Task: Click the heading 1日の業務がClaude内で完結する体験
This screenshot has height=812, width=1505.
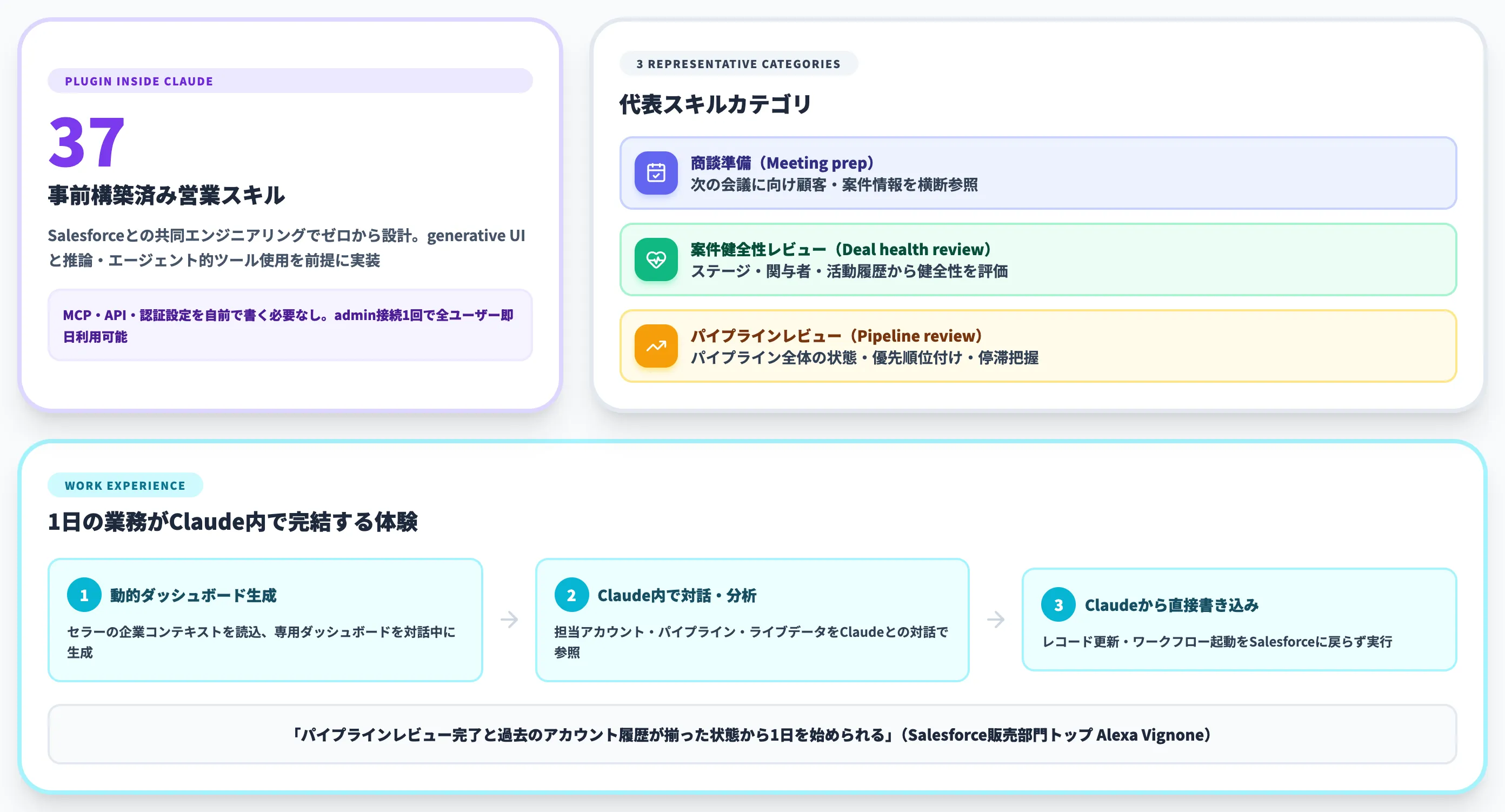Action: tap(232, 522)
